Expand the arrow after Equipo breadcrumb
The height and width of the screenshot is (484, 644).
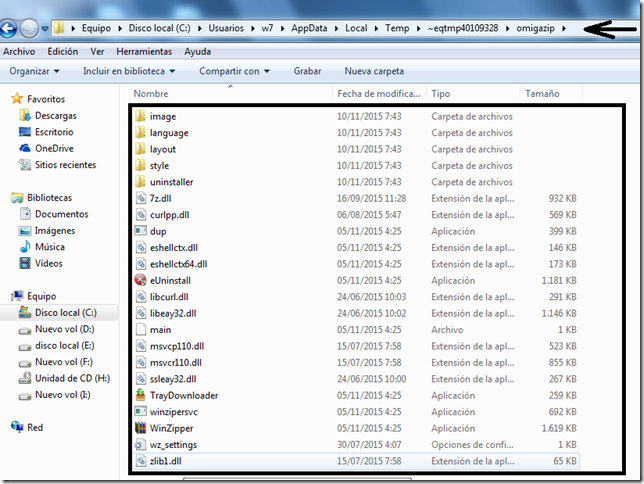click(x=120, y=28)
